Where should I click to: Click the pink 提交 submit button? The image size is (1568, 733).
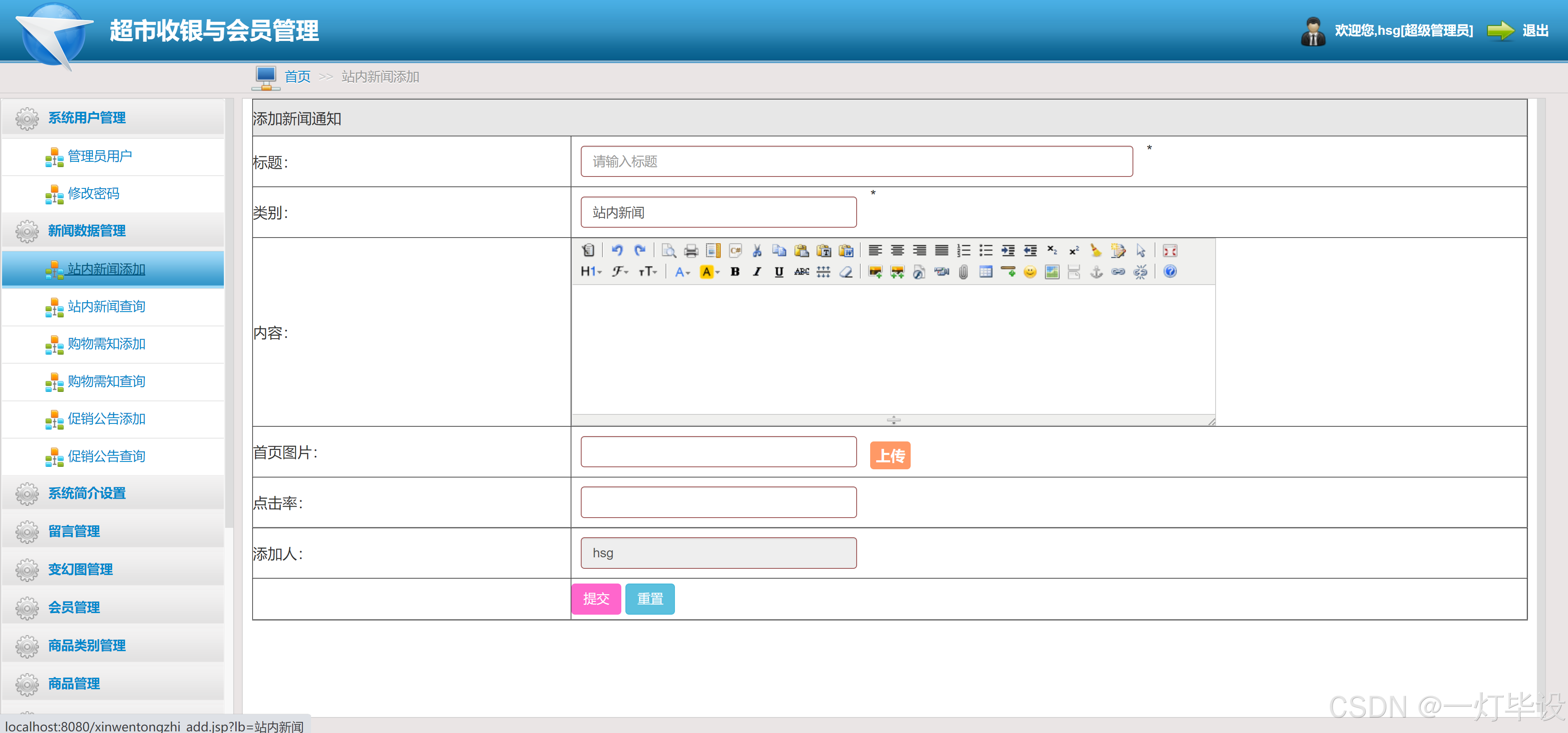[x=595, y=598]
